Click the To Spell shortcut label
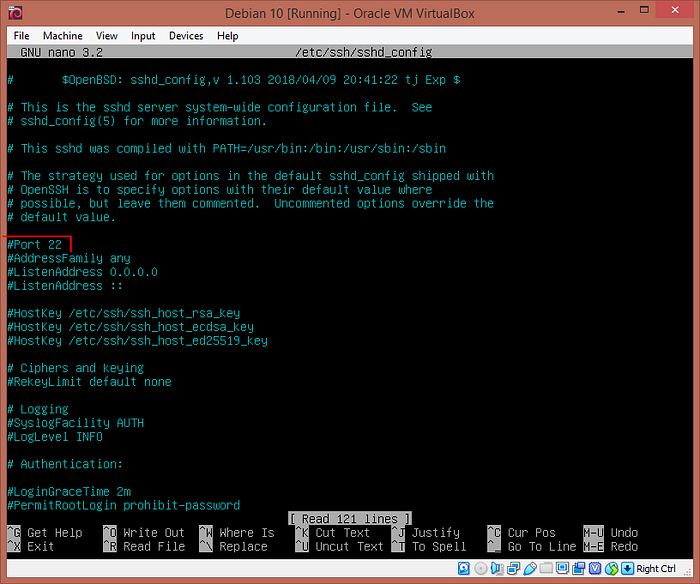 click(x=439, y=546)
